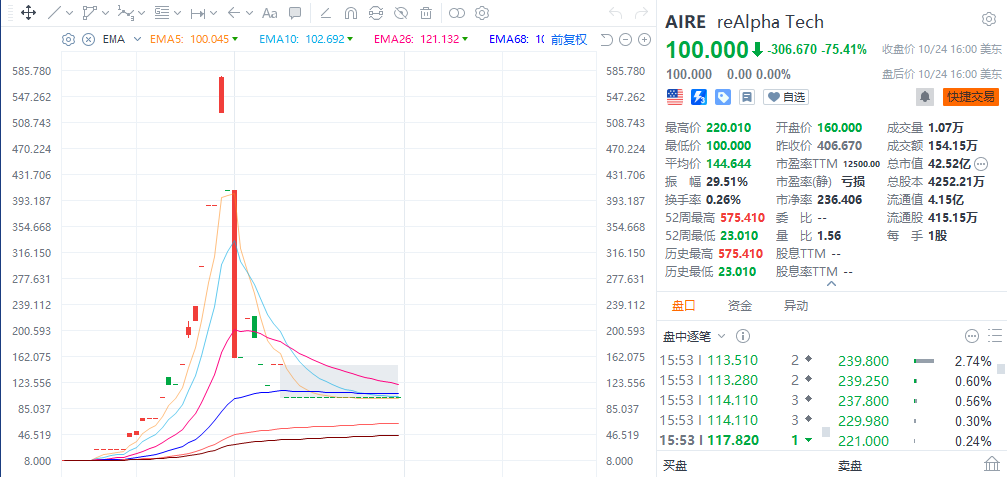The image size is (1007, 477).
Task: Open quote panel settings gear top right
Action: (x=988, y=19)
